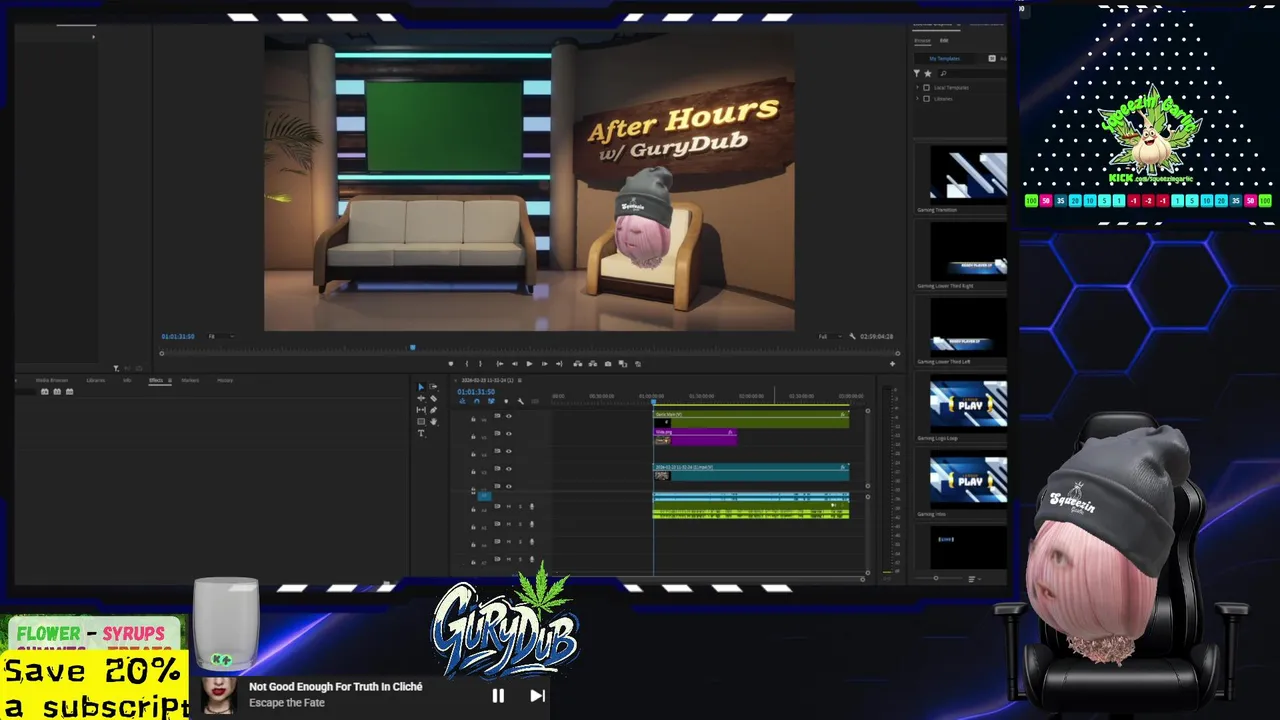Image resolution: width=1280 pixels, height=720 pixels.
Task: Click the Play button in the Program monitor
Action: [529, 364]
